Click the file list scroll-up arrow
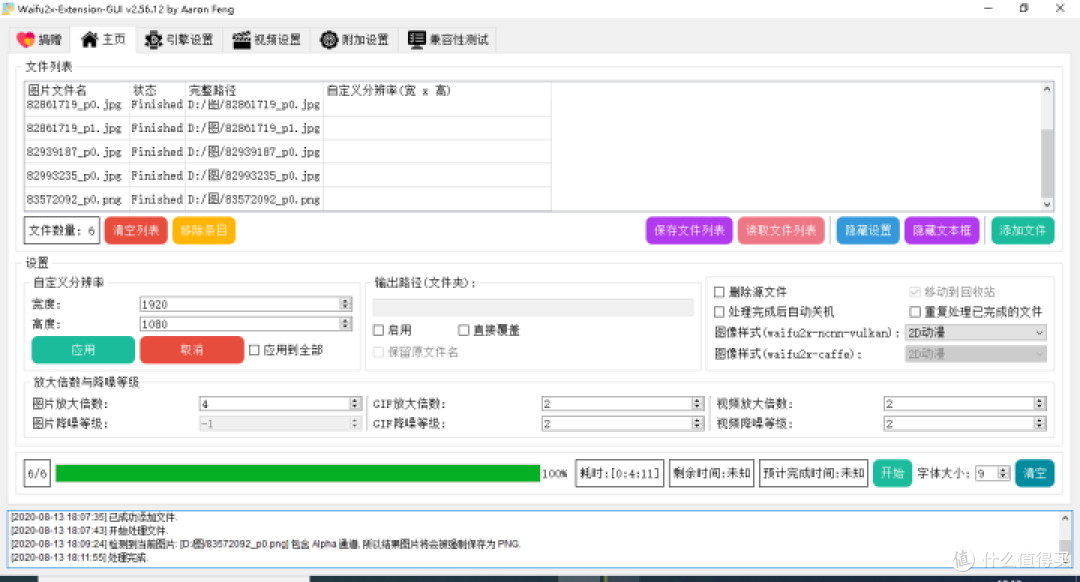1080x582 pixels. [1047, 89]
